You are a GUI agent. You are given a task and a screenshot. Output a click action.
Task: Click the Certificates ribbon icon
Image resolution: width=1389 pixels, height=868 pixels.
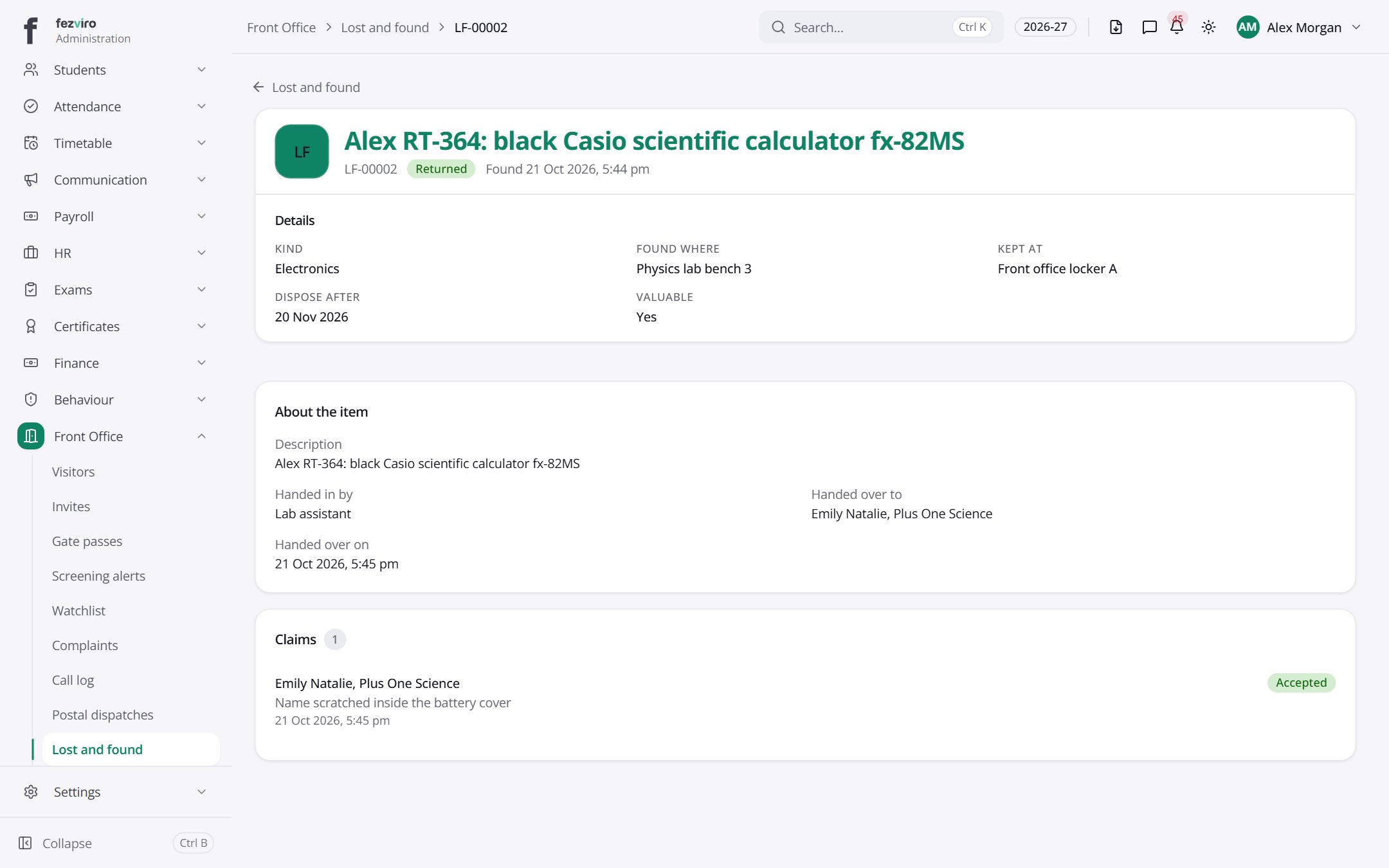tap(31, 326)
